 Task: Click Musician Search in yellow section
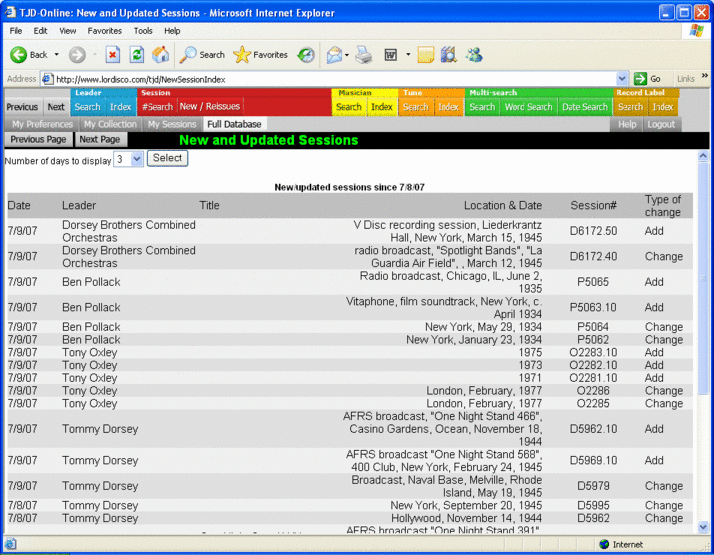click(x=348, y=107)
